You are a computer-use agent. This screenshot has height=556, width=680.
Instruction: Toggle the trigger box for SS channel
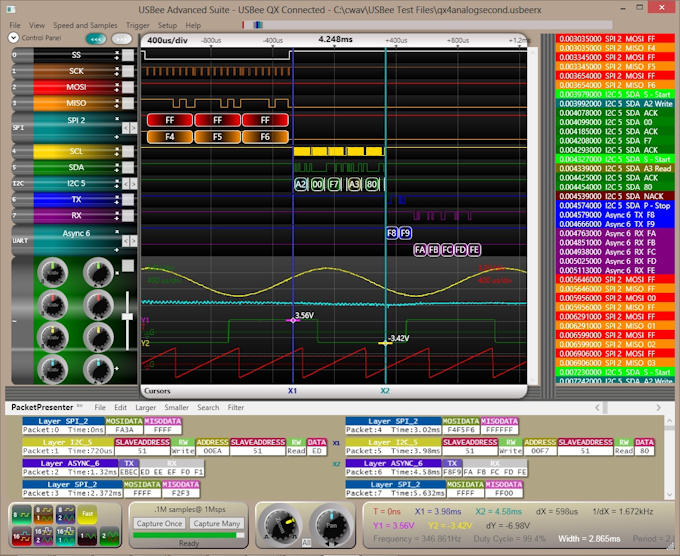[x=128, y=55]
